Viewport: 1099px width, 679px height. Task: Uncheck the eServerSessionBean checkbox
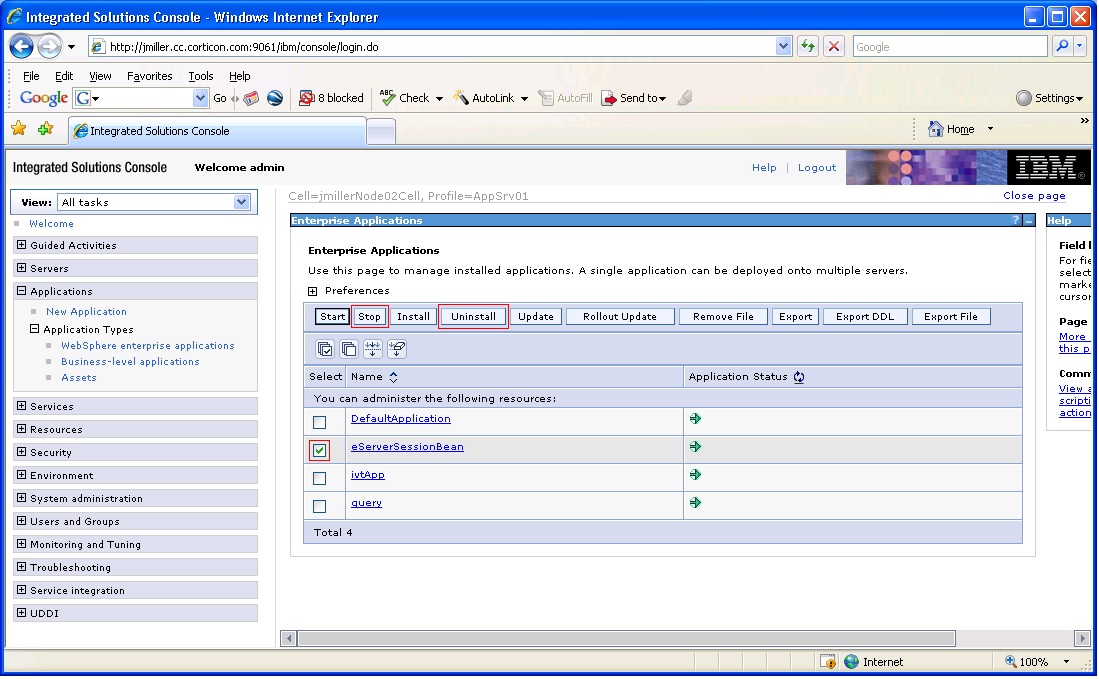pos(320,451)
